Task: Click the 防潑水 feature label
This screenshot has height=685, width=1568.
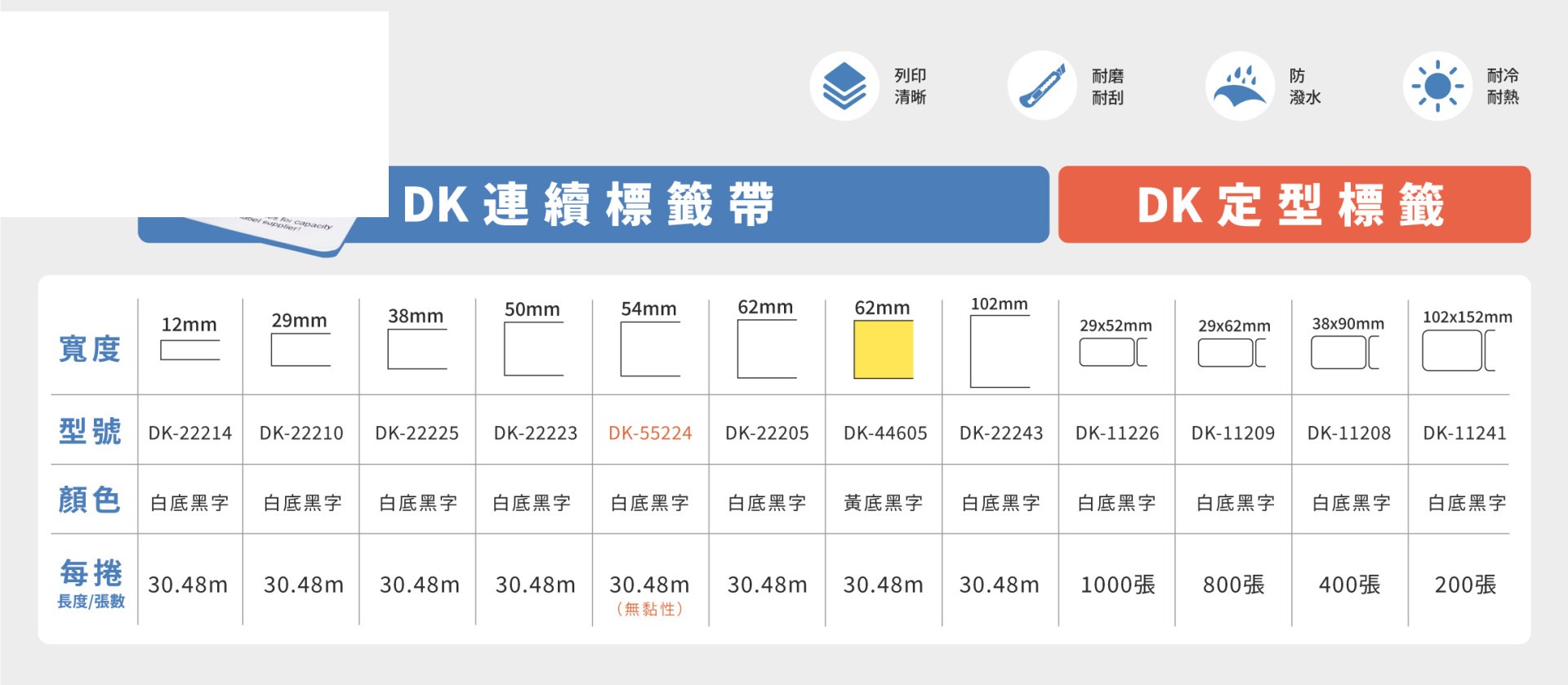Action: point(1305,87)
